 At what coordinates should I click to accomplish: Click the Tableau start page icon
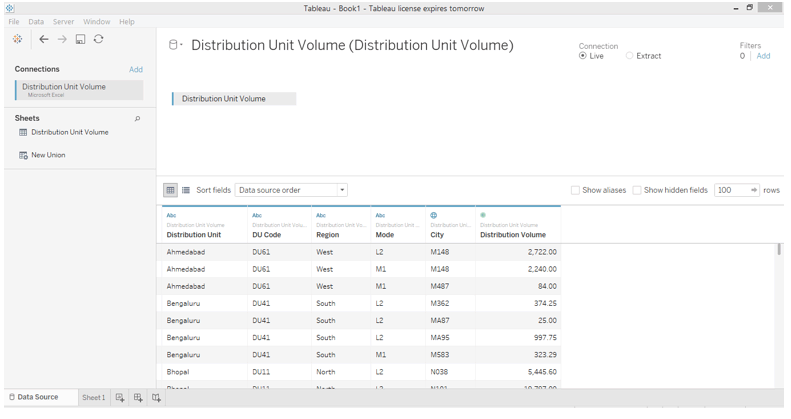[x=18, y=39]
